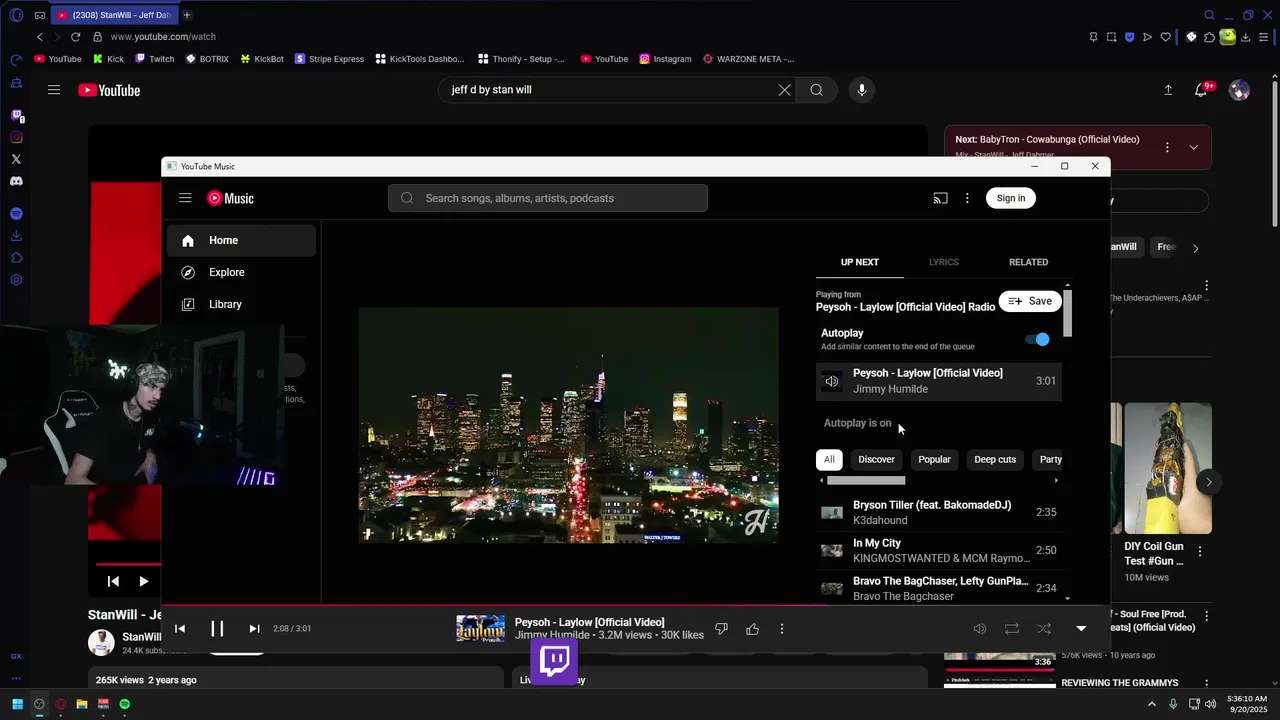This screenshot has width=1280, height=720.
Task: Skip to previous track in Music player
Action: point(180,629)
